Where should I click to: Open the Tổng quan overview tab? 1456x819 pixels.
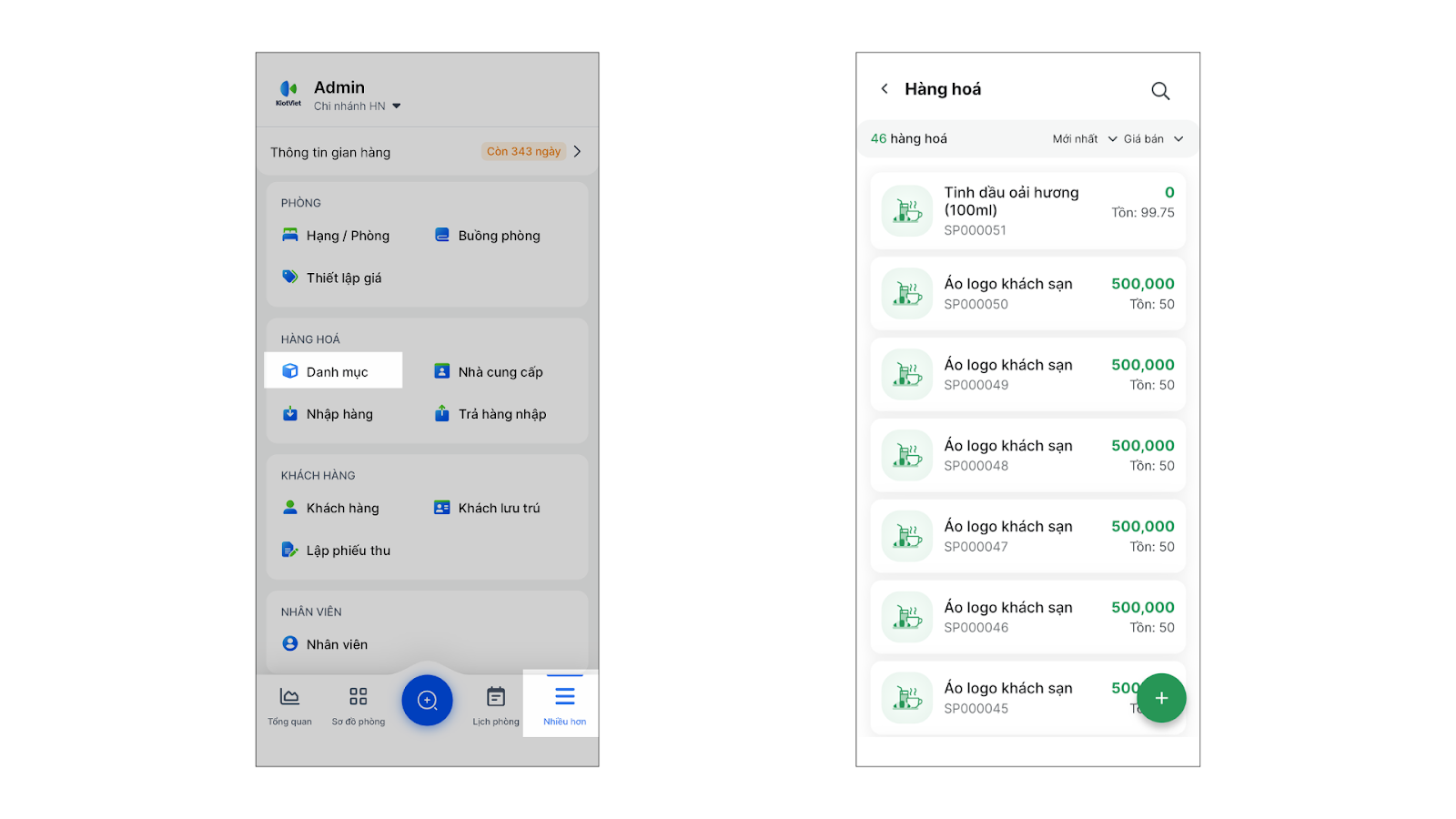click(289, 705)
